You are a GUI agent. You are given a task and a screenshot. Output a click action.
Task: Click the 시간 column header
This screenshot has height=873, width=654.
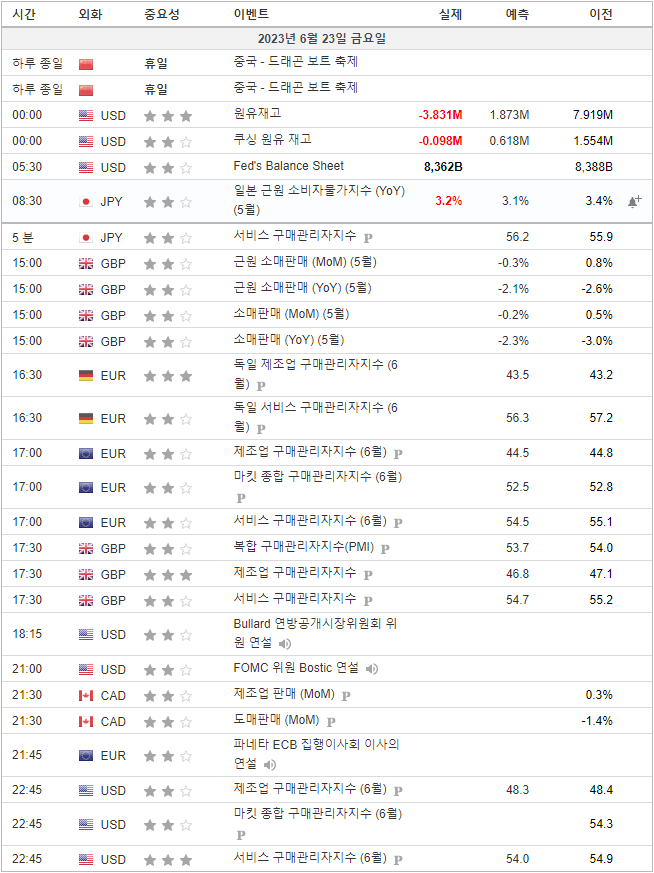25,15
